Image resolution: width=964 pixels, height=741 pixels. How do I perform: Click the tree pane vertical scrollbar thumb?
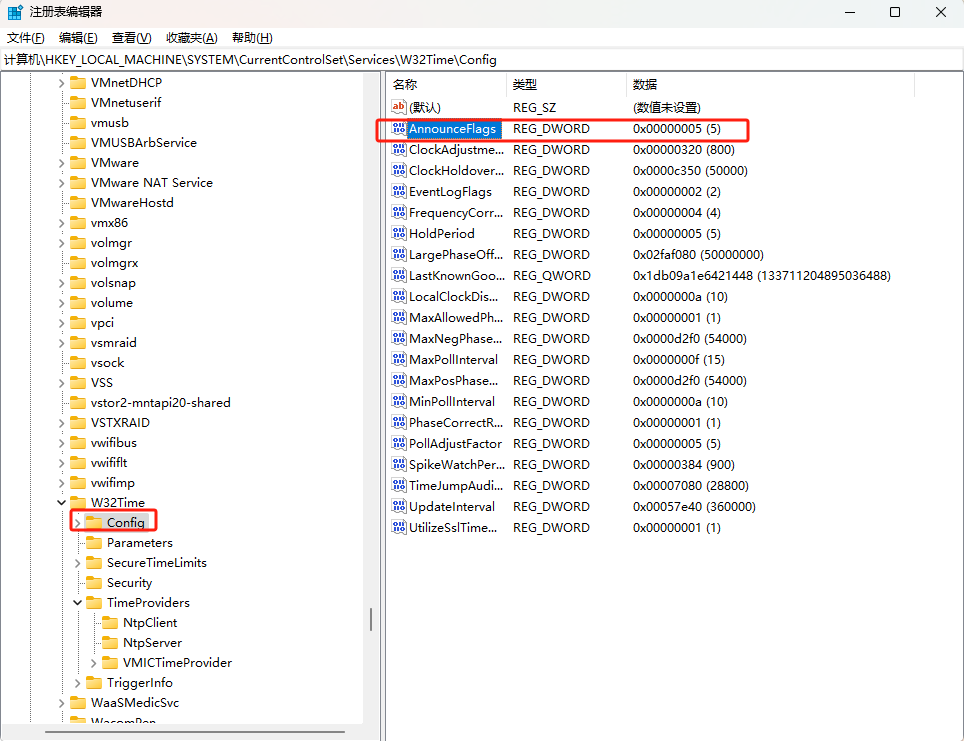(x=371, y=619)
